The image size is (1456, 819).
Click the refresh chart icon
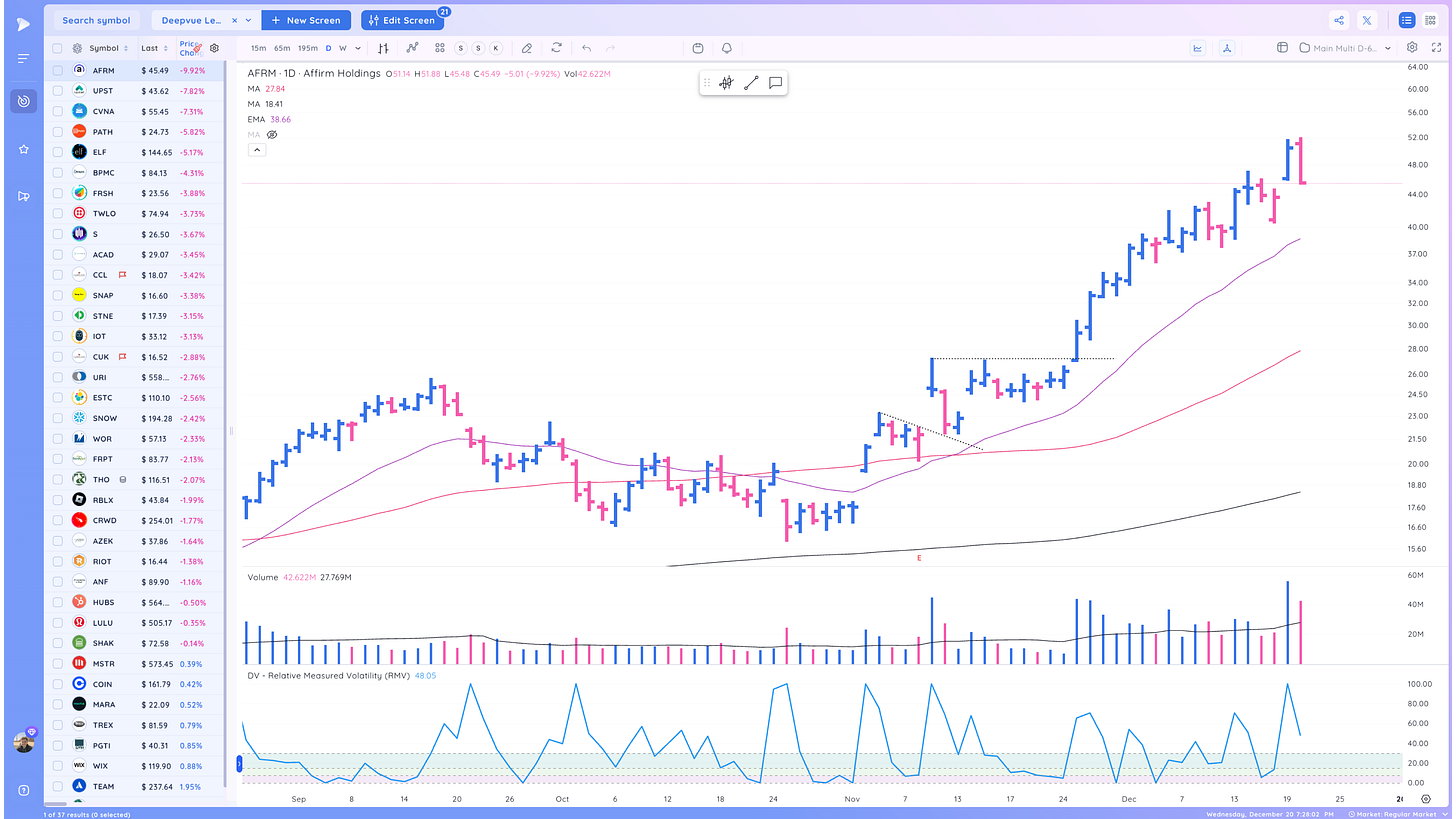point(556,48)
